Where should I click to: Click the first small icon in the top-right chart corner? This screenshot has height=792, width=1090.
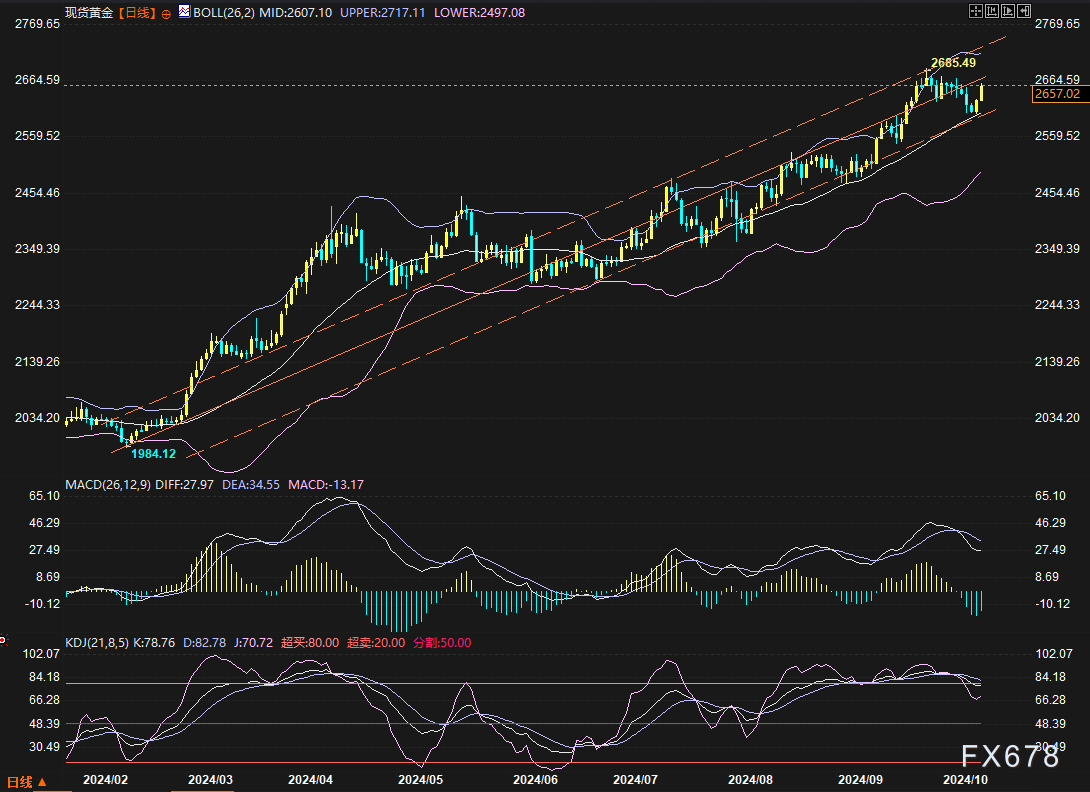coord(976,11)
